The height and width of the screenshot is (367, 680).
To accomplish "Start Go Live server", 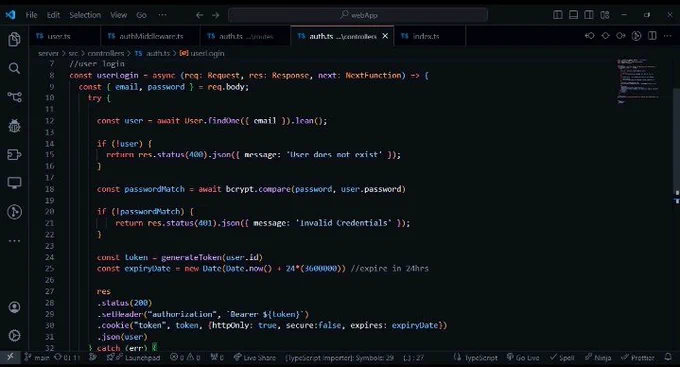I will coord(523,357).
